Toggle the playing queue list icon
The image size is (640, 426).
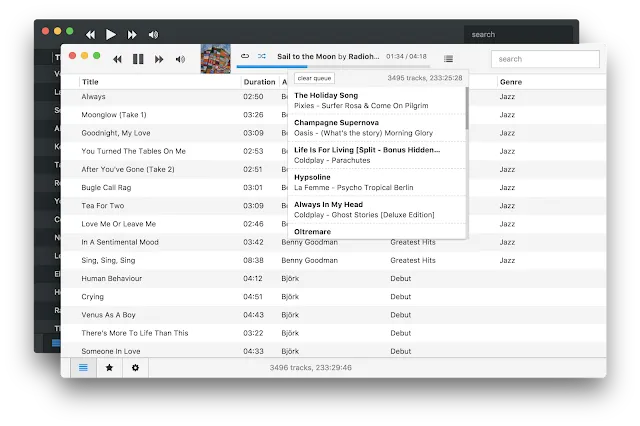click(x=448, y=59)
